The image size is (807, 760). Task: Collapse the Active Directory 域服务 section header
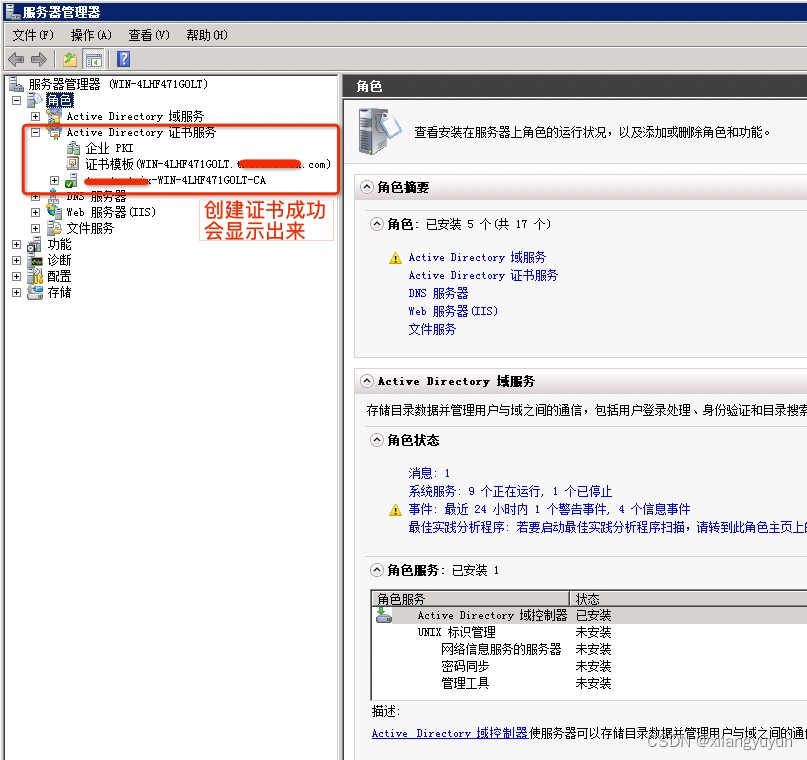click(366, 381)
